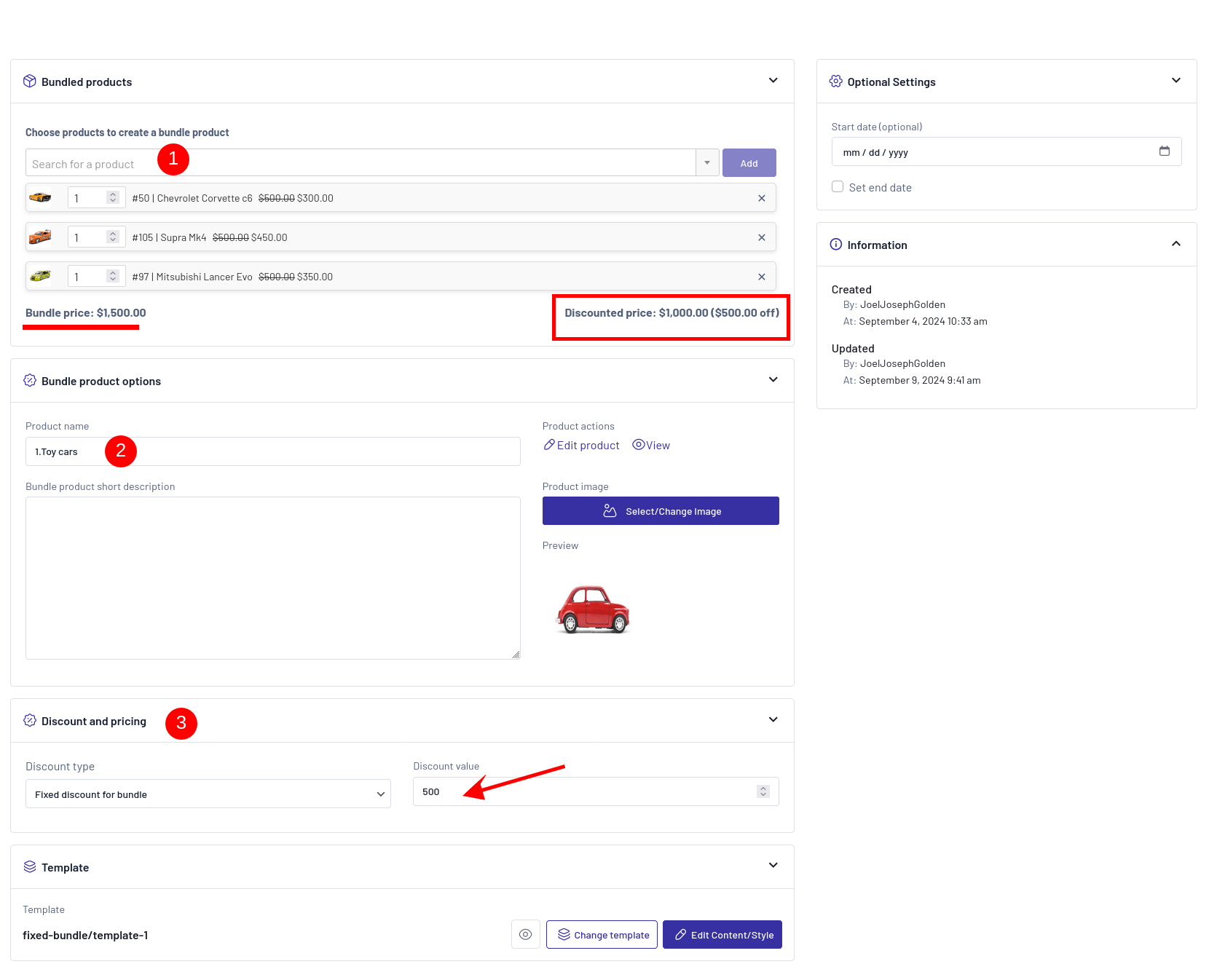Click the Optional Settings gear icon
This screenshot has height=980, width=1209.
tap(835, 82)
